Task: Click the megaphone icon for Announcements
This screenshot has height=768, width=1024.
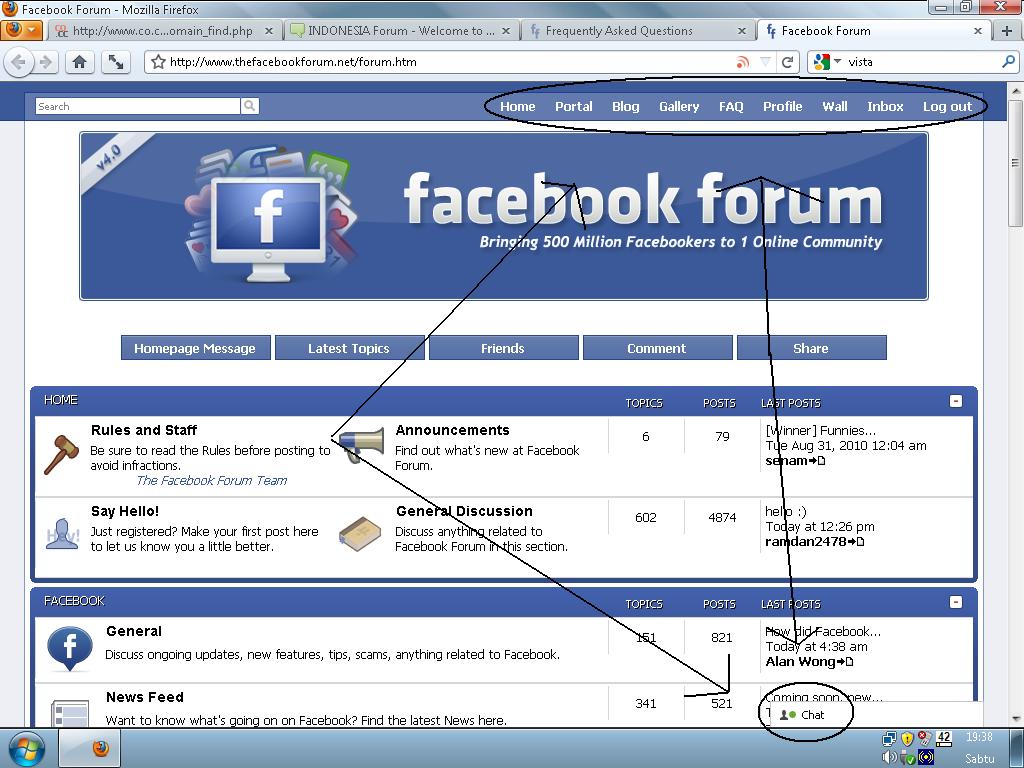Action: 361,445
